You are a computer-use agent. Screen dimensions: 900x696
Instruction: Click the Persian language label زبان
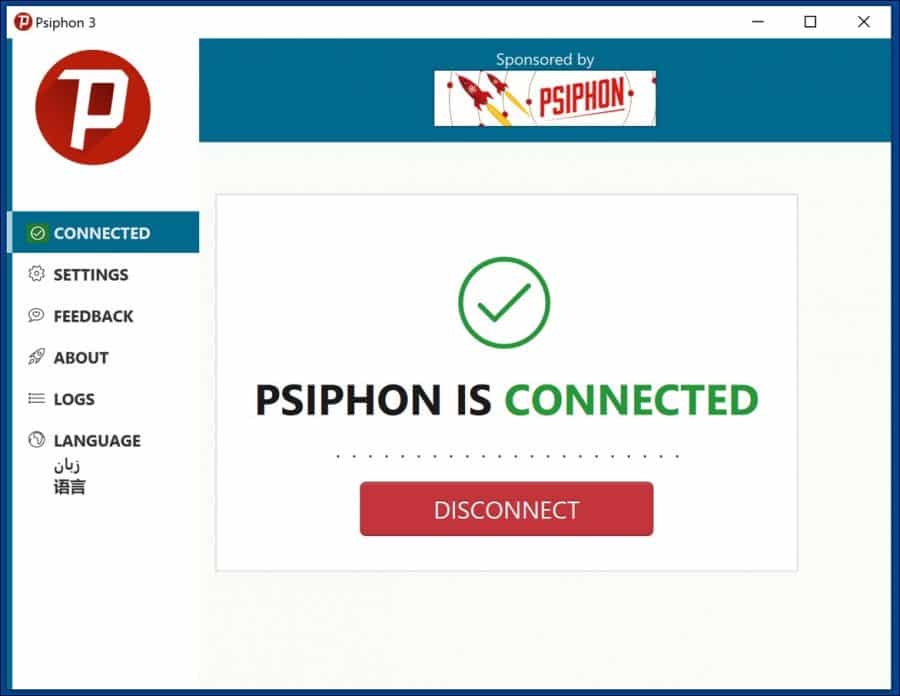click(x=67, y=465)
